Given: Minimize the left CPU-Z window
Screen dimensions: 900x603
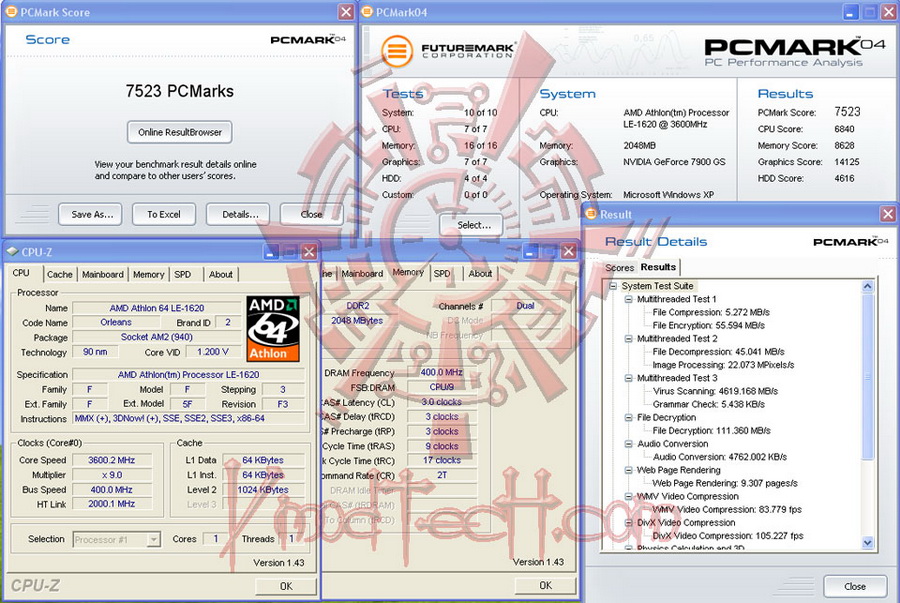Looking at the screenshot, I should point(271,252).
